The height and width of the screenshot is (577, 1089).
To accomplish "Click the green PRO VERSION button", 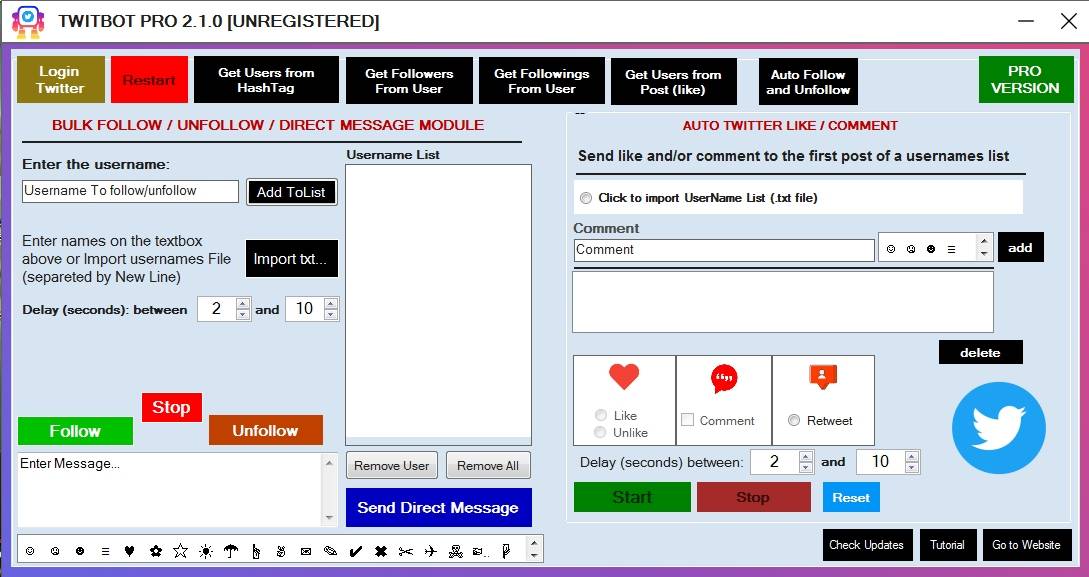I will point(1025,79).
